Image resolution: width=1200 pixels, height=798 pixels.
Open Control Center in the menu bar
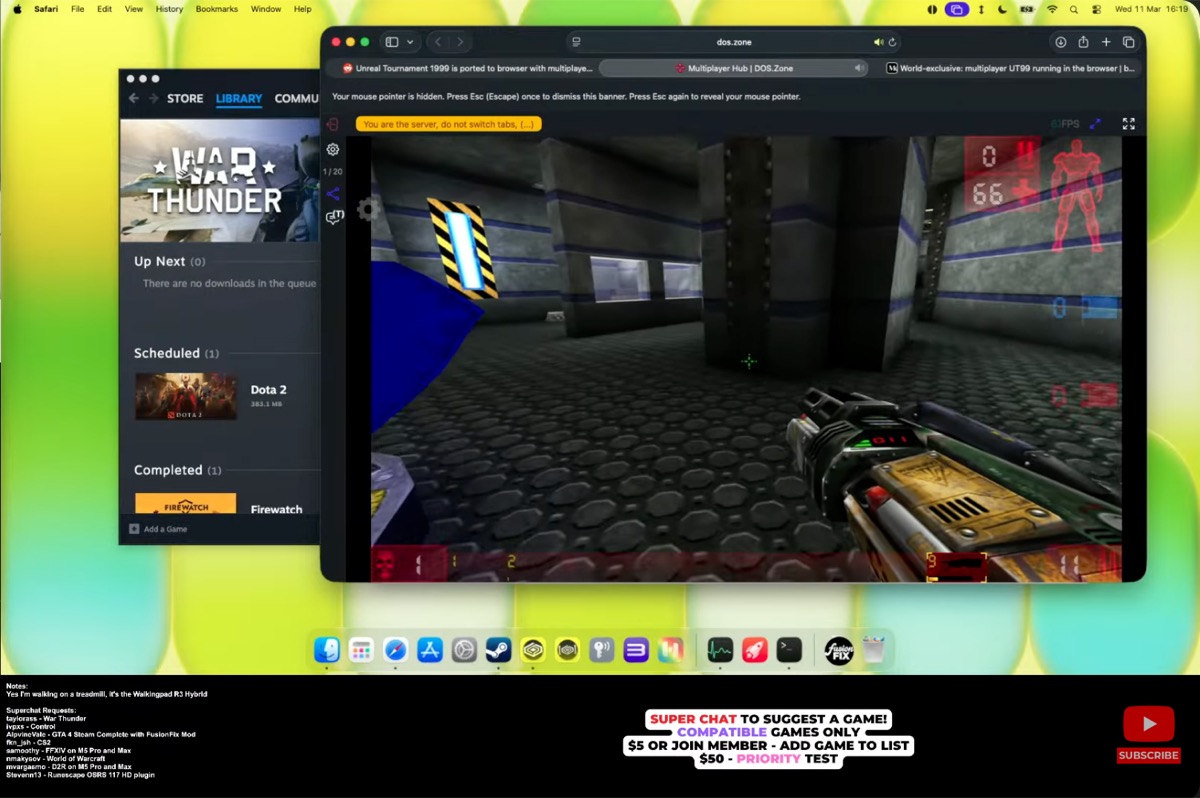1096,9
